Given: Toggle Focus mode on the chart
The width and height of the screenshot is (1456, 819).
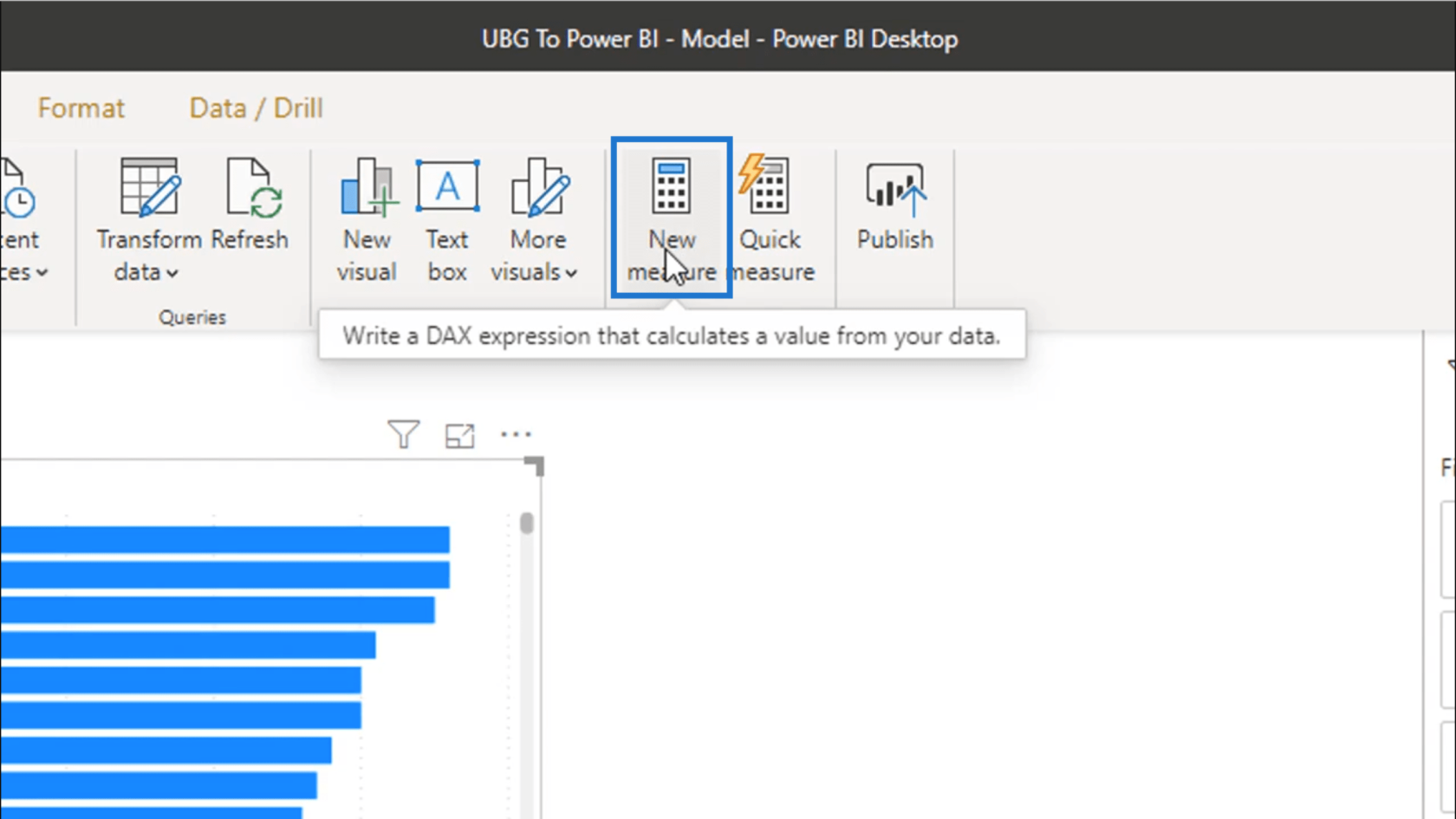Looking at the screenshot, I should (459, 435).
